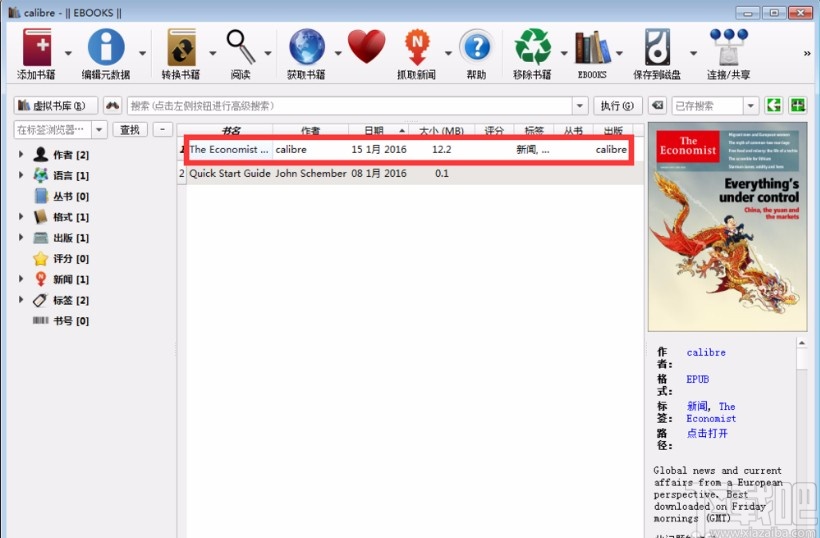Select The Economist book row
820x538 pixels.
(411, 150)
